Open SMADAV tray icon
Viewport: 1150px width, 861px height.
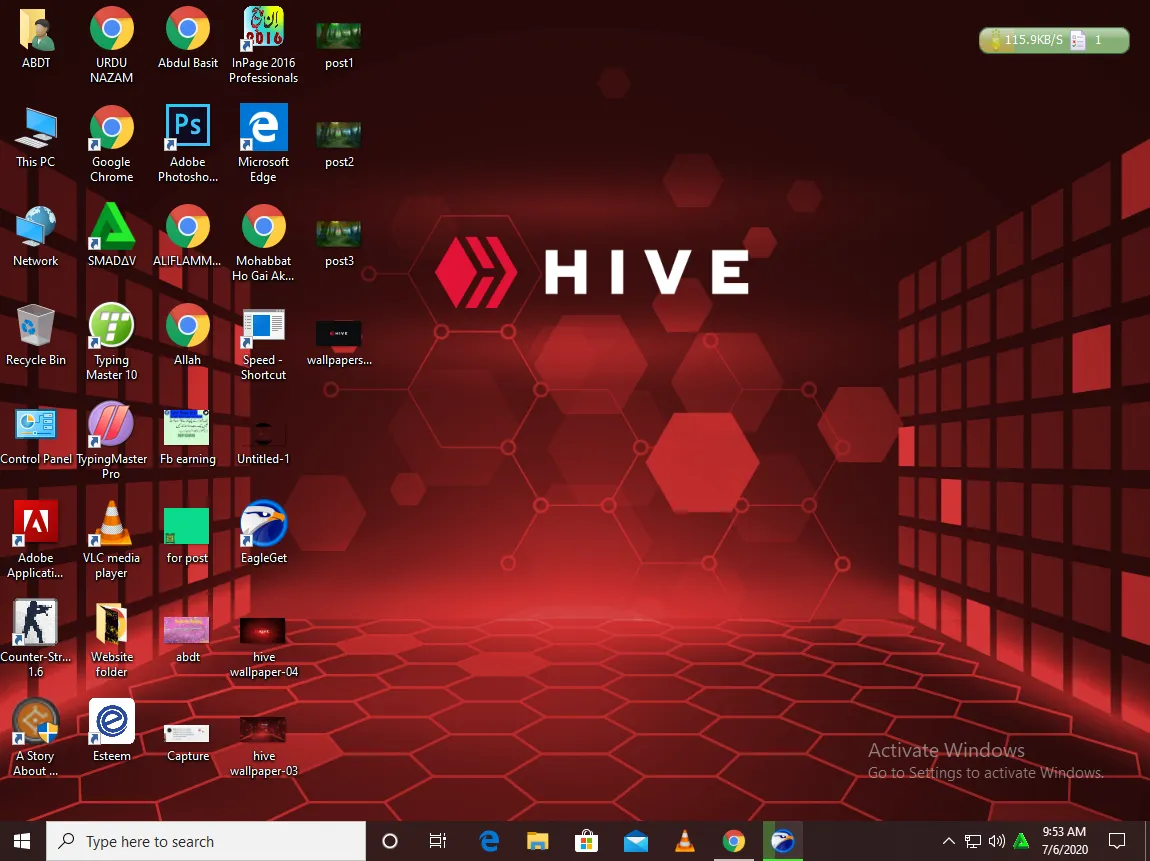(1021, 841)
